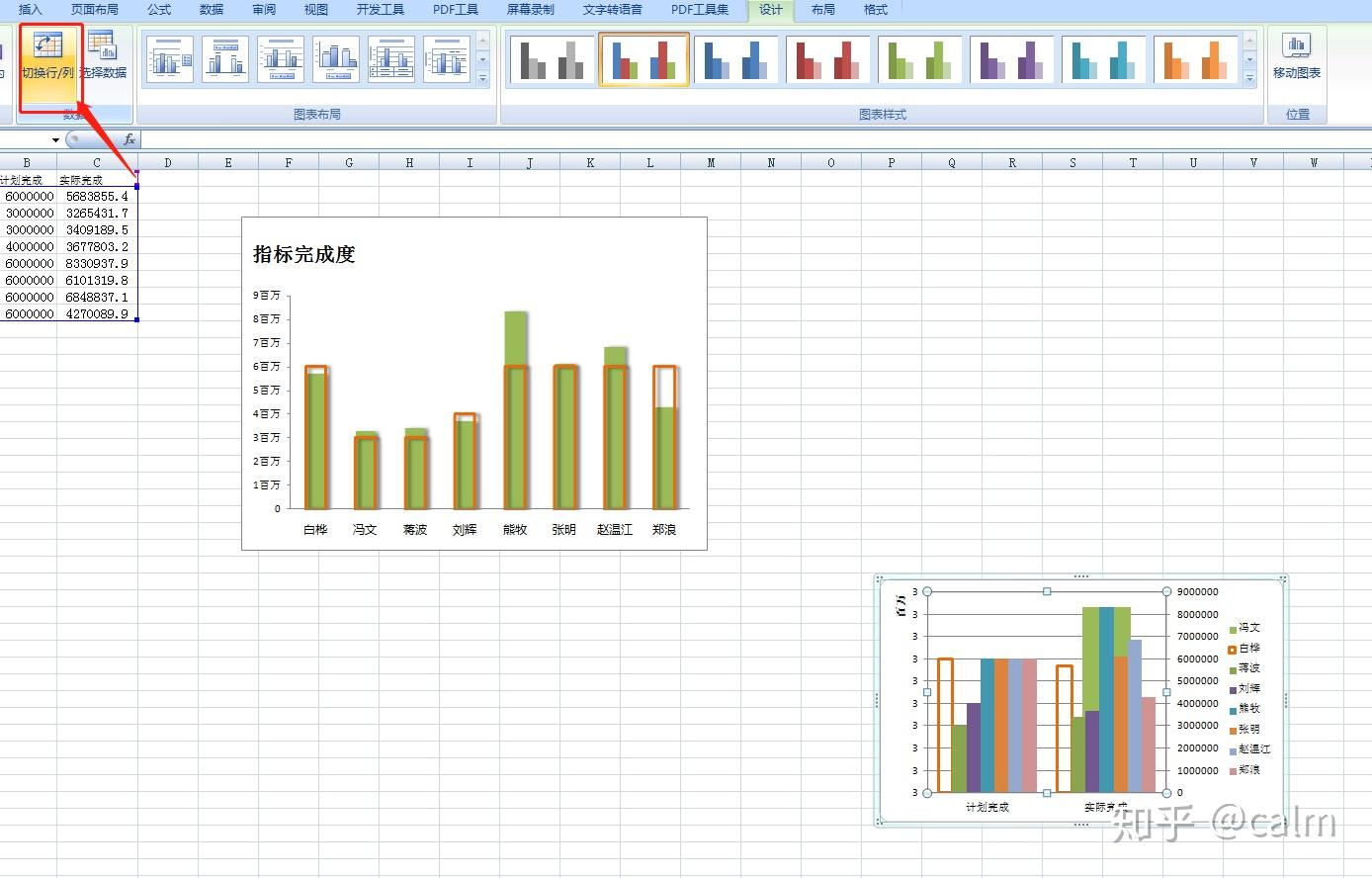Choose the teal chart style

click(x=1103, y=59)
